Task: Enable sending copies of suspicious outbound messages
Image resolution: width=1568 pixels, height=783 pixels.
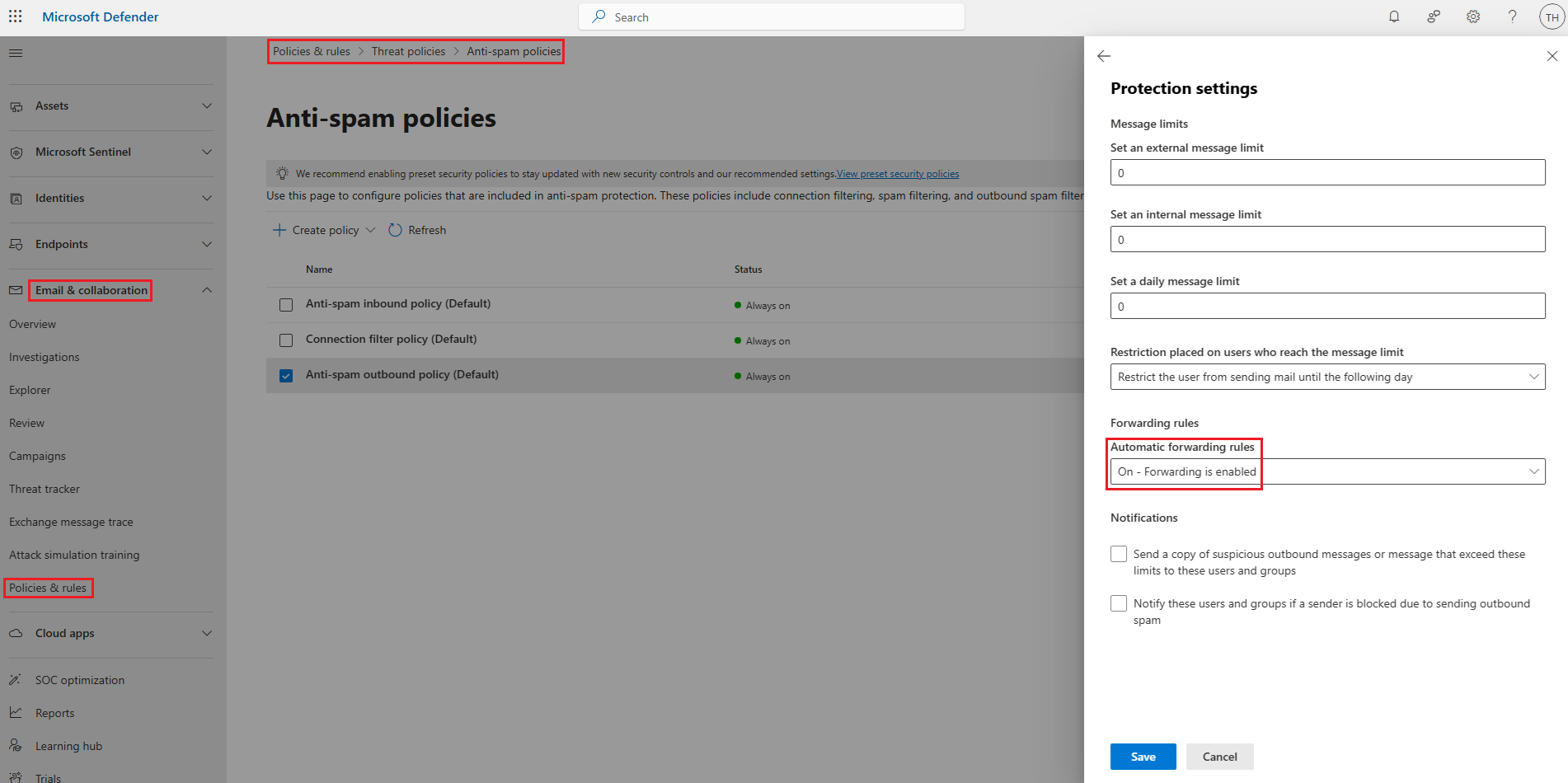Action: pyautogui.click(x=1119, y=554)
